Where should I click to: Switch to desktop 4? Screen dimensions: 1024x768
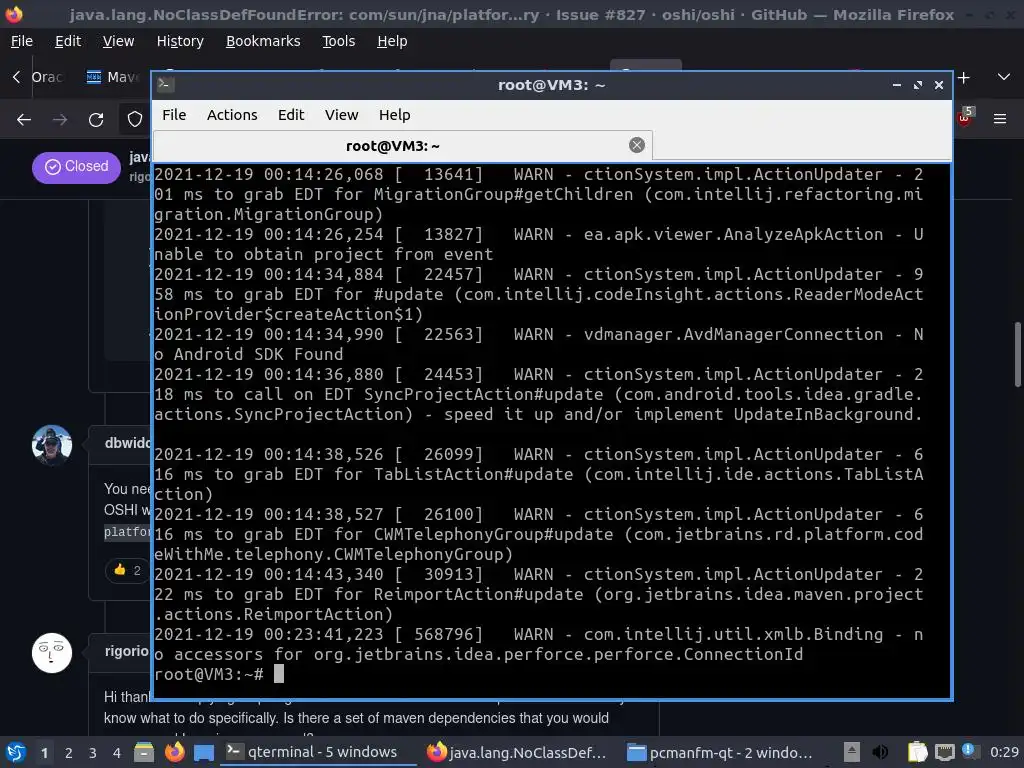(x=117, y=753)
